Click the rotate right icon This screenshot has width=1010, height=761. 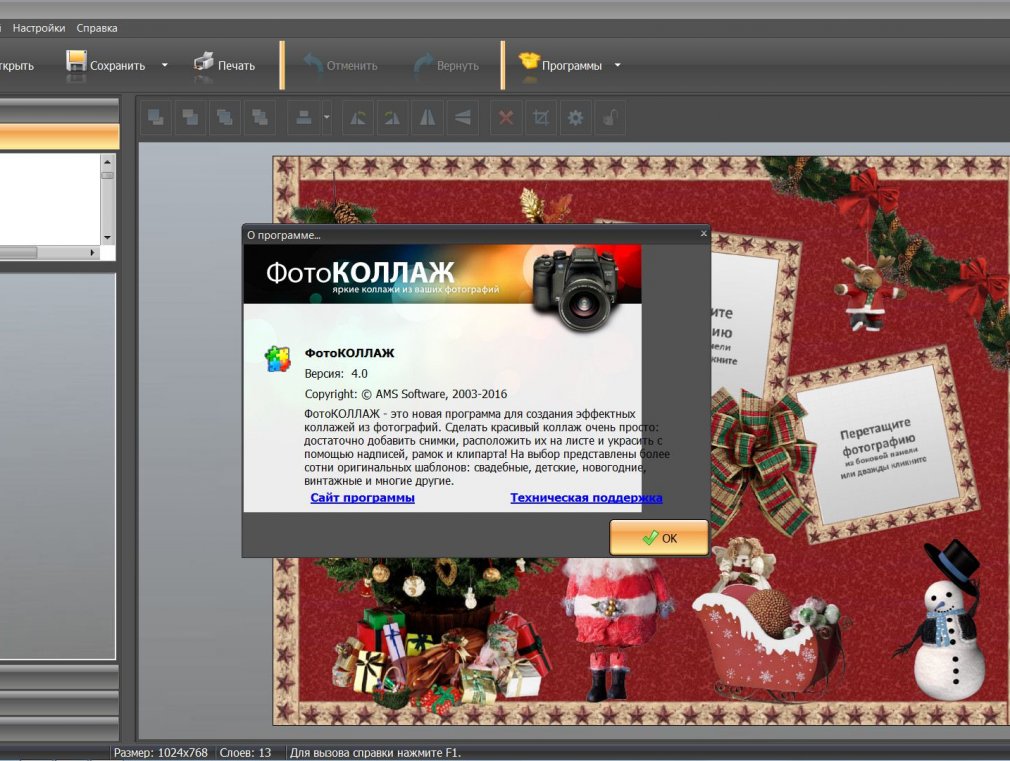[x=392, y=118]
